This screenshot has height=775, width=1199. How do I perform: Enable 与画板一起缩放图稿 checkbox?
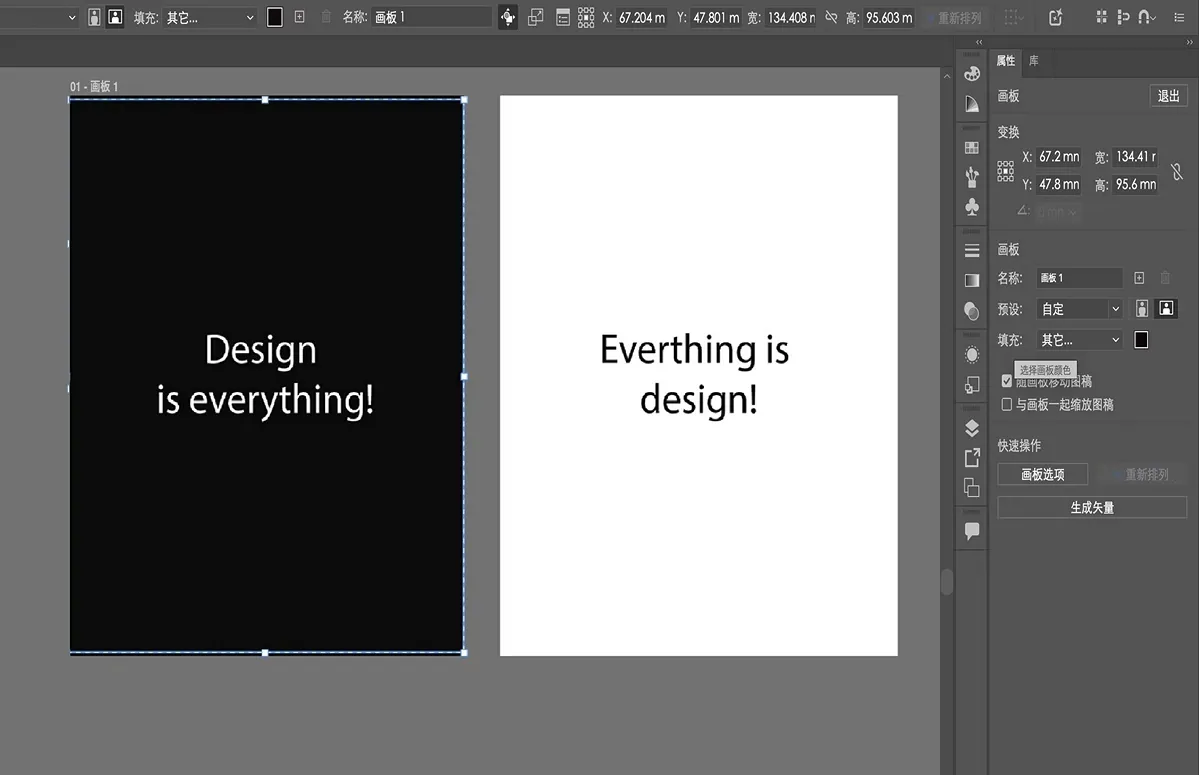coord(1007,405)
